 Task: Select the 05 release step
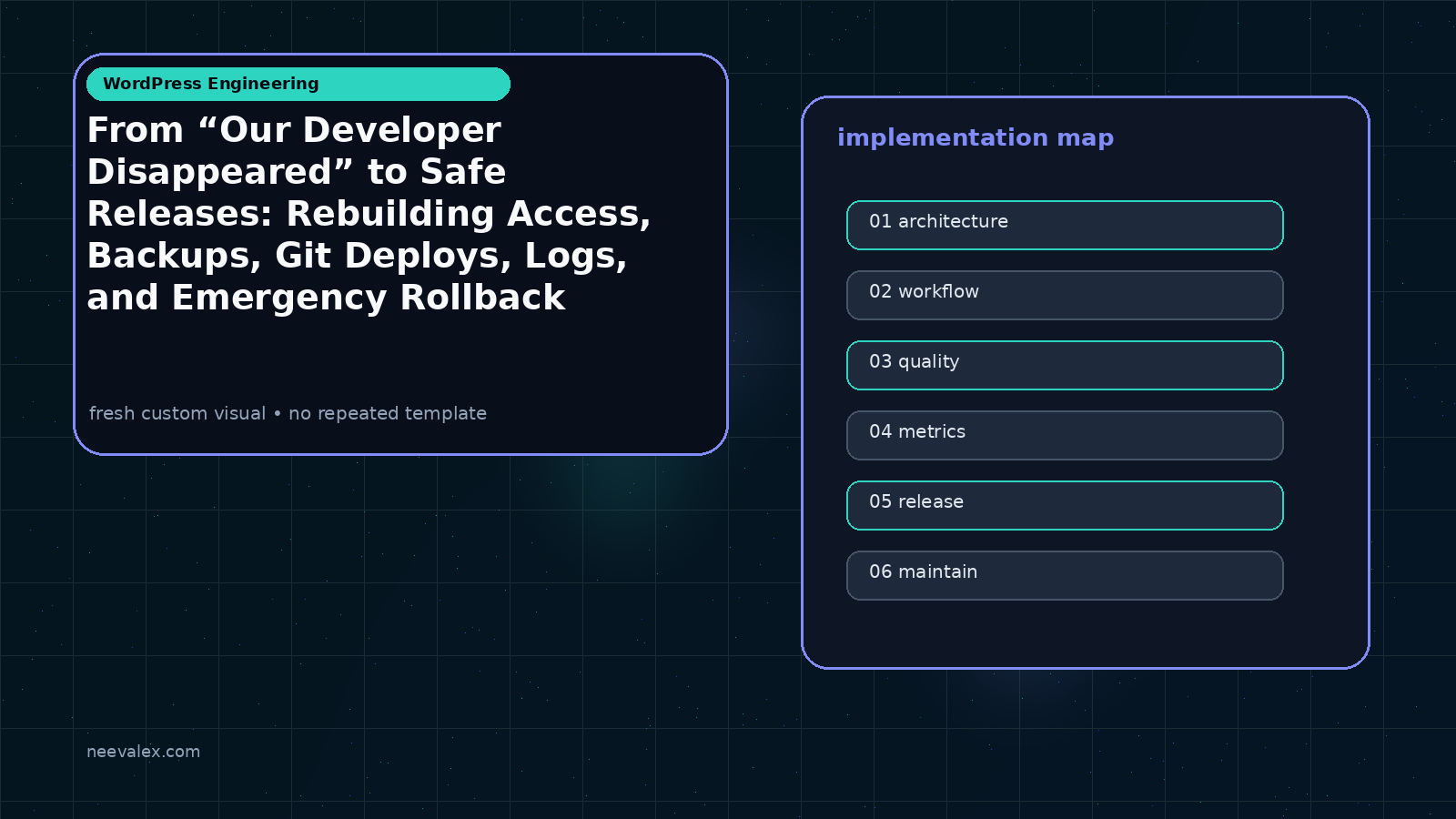tap(1065, 505)
